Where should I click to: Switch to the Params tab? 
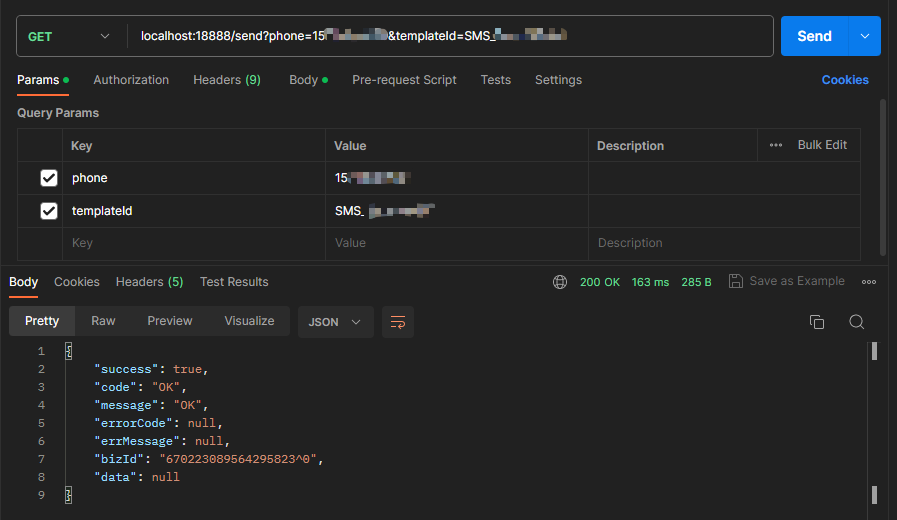pos(43,80)
